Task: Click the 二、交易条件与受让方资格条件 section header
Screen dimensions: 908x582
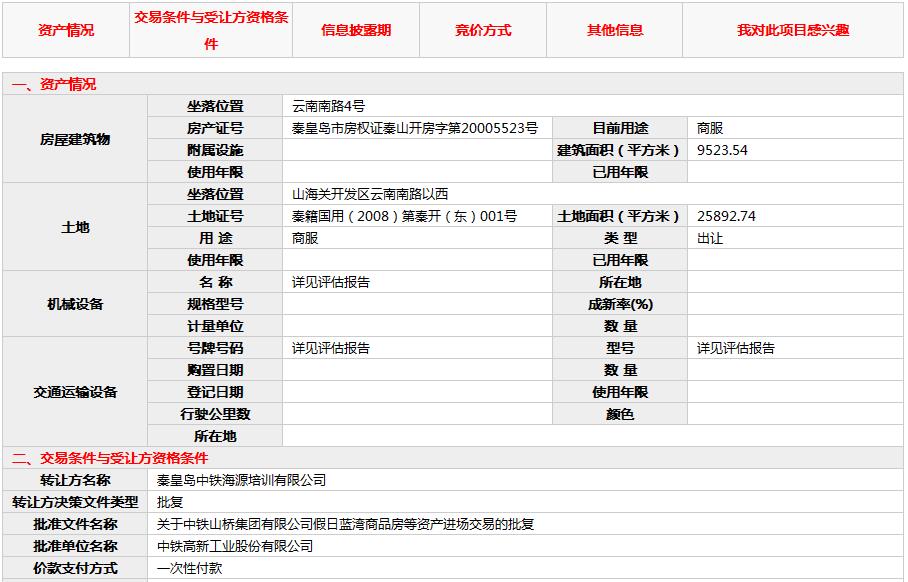Action: 110,458
